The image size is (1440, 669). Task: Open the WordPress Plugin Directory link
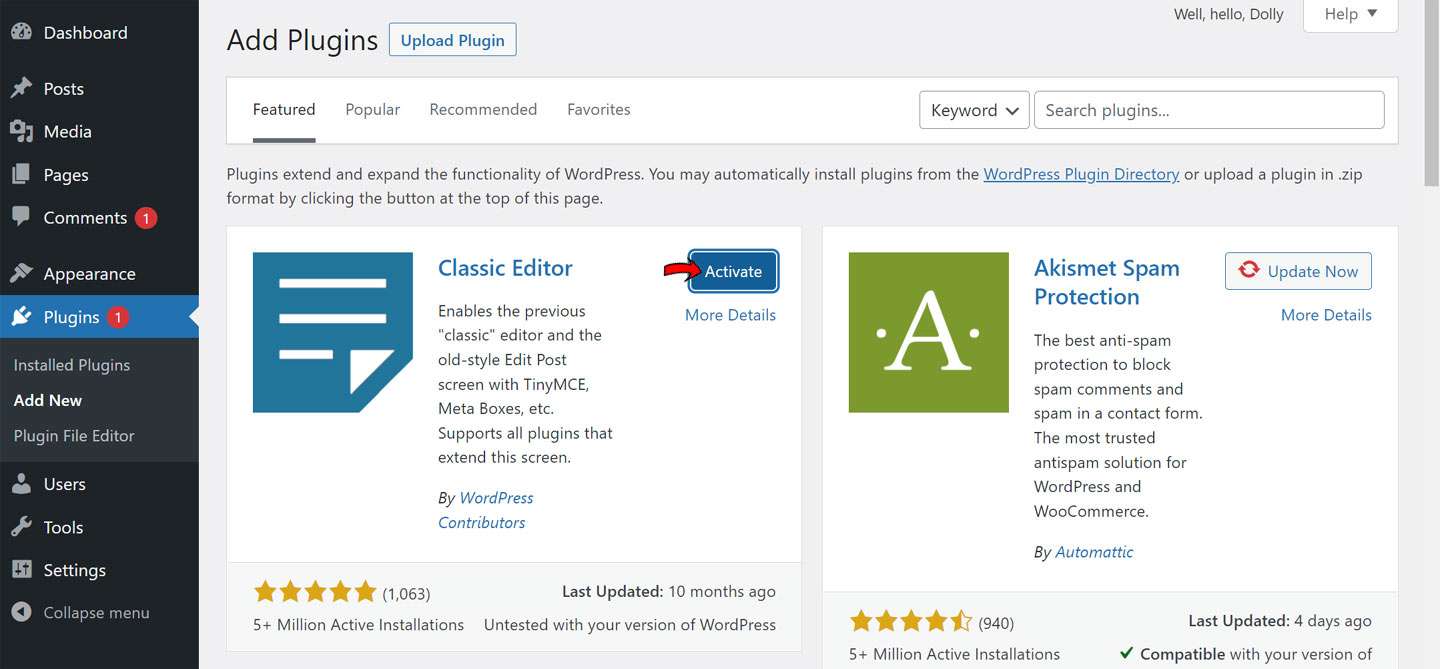(x=1081, y=174)
